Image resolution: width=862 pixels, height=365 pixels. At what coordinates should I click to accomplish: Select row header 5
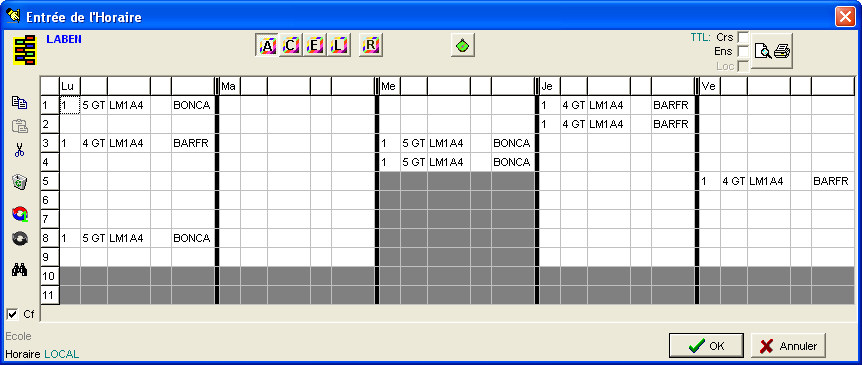click(50, 181)
